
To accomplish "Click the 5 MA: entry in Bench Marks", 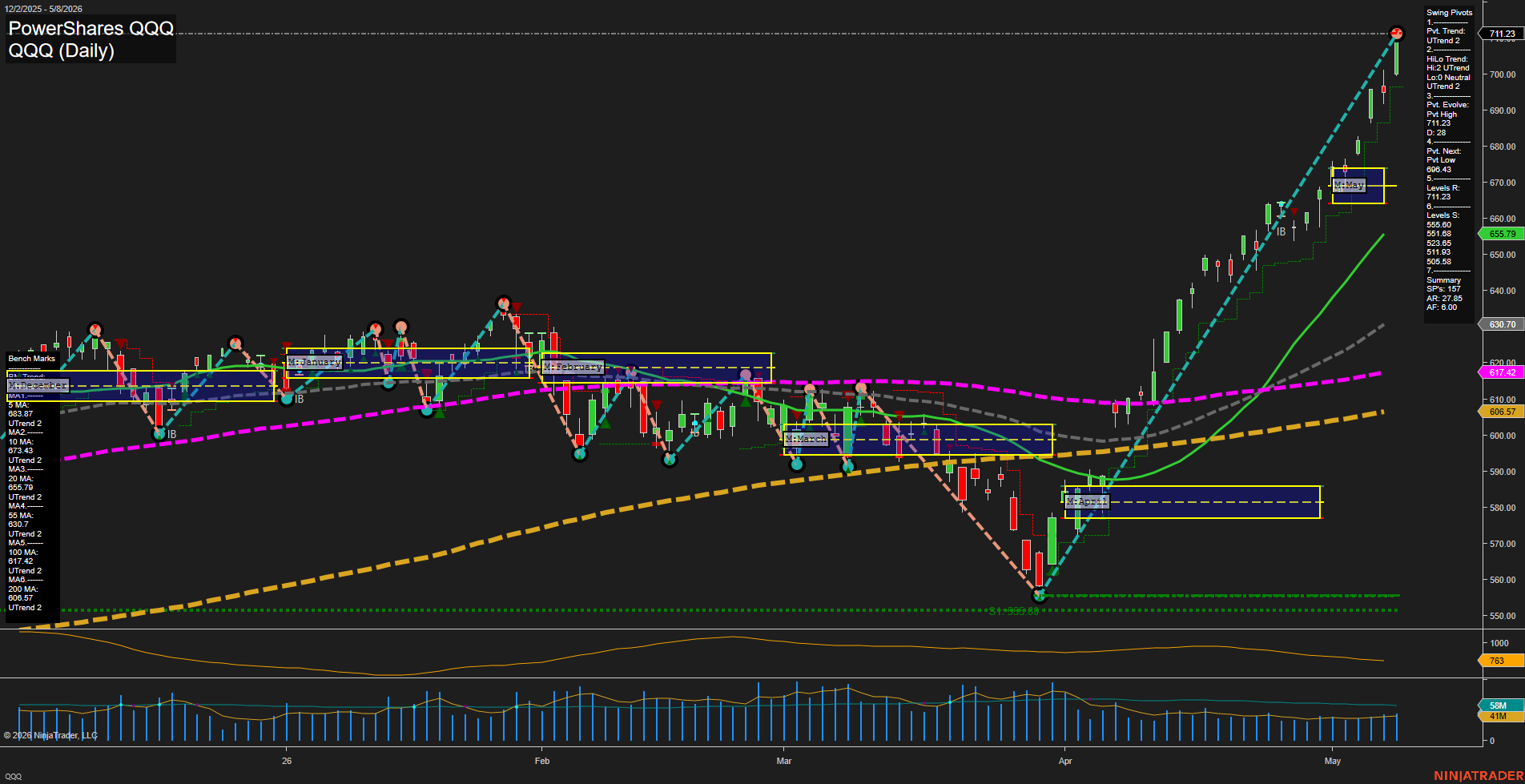I will (18, 405).
